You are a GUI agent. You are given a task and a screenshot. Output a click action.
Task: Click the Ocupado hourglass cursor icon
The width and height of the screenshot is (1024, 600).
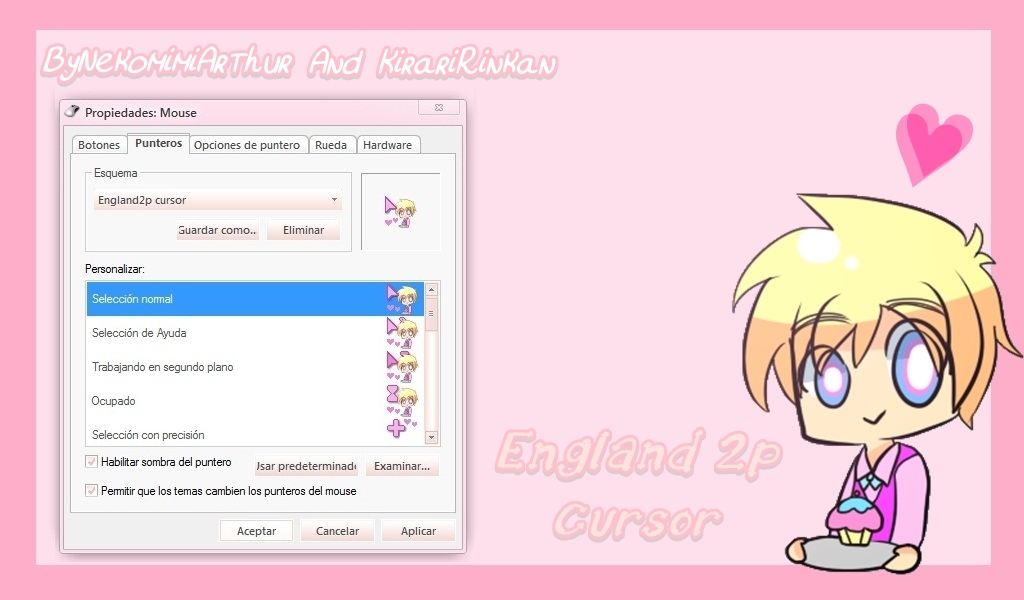(402, 400)
